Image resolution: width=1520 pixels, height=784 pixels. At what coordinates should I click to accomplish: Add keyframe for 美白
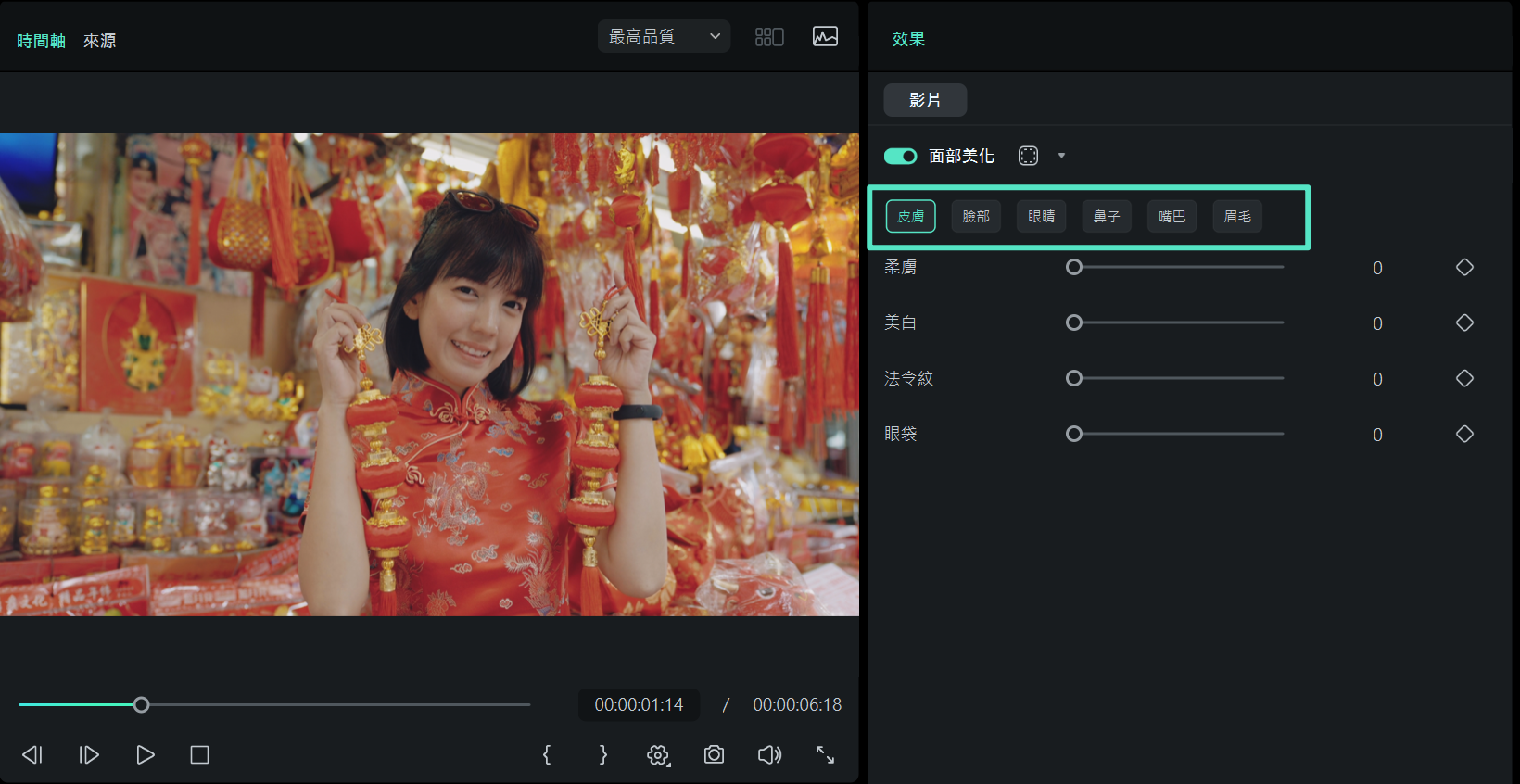(x=1464, y=322)
